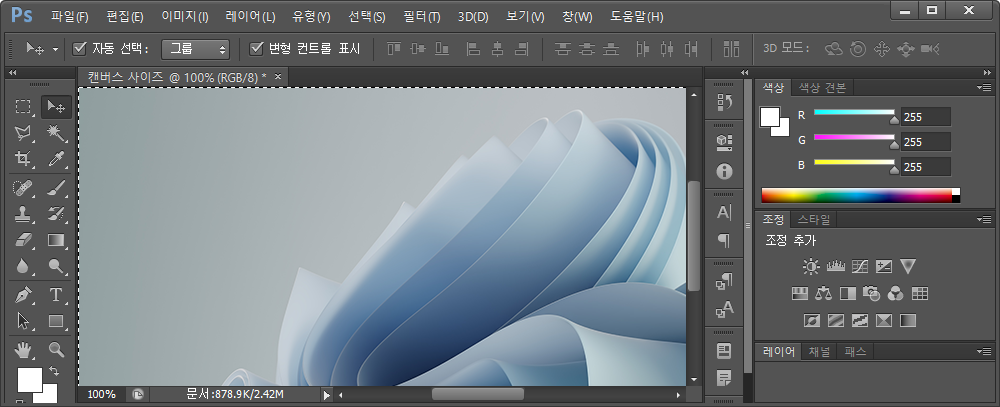Screen dimensions: 1000x407
Task: Select the Polygonal Lasso tool
Action: coord(24,132)
